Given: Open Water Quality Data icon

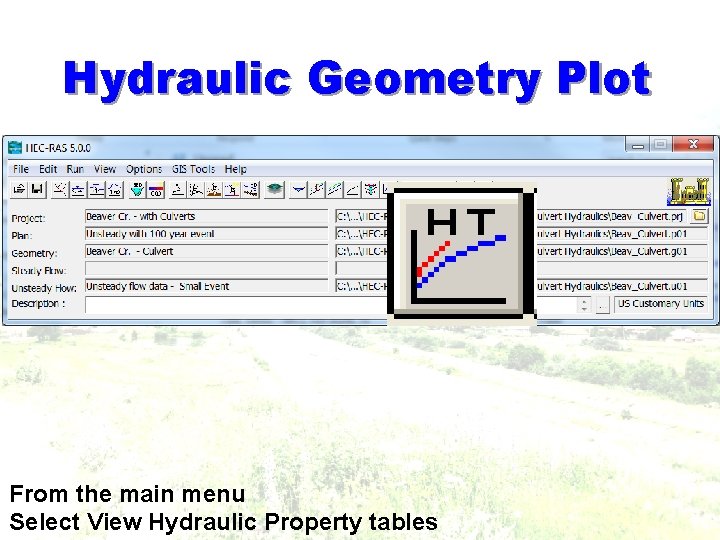Looking at the screenshot, I should point(156,189).
